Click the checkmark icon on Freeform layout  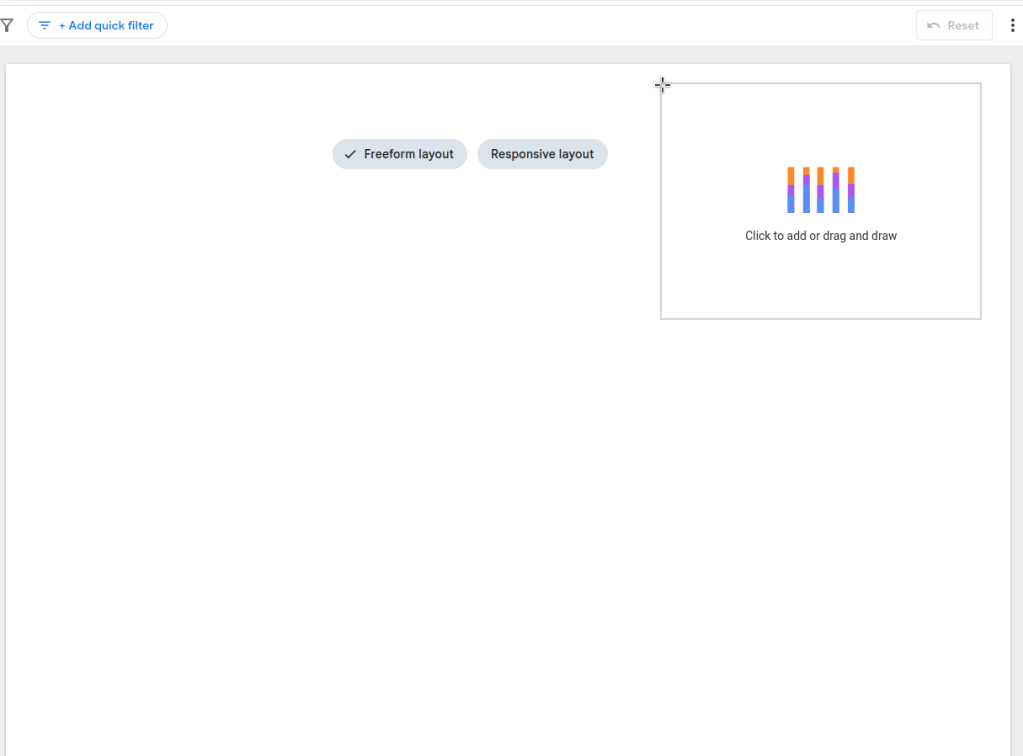350,154
